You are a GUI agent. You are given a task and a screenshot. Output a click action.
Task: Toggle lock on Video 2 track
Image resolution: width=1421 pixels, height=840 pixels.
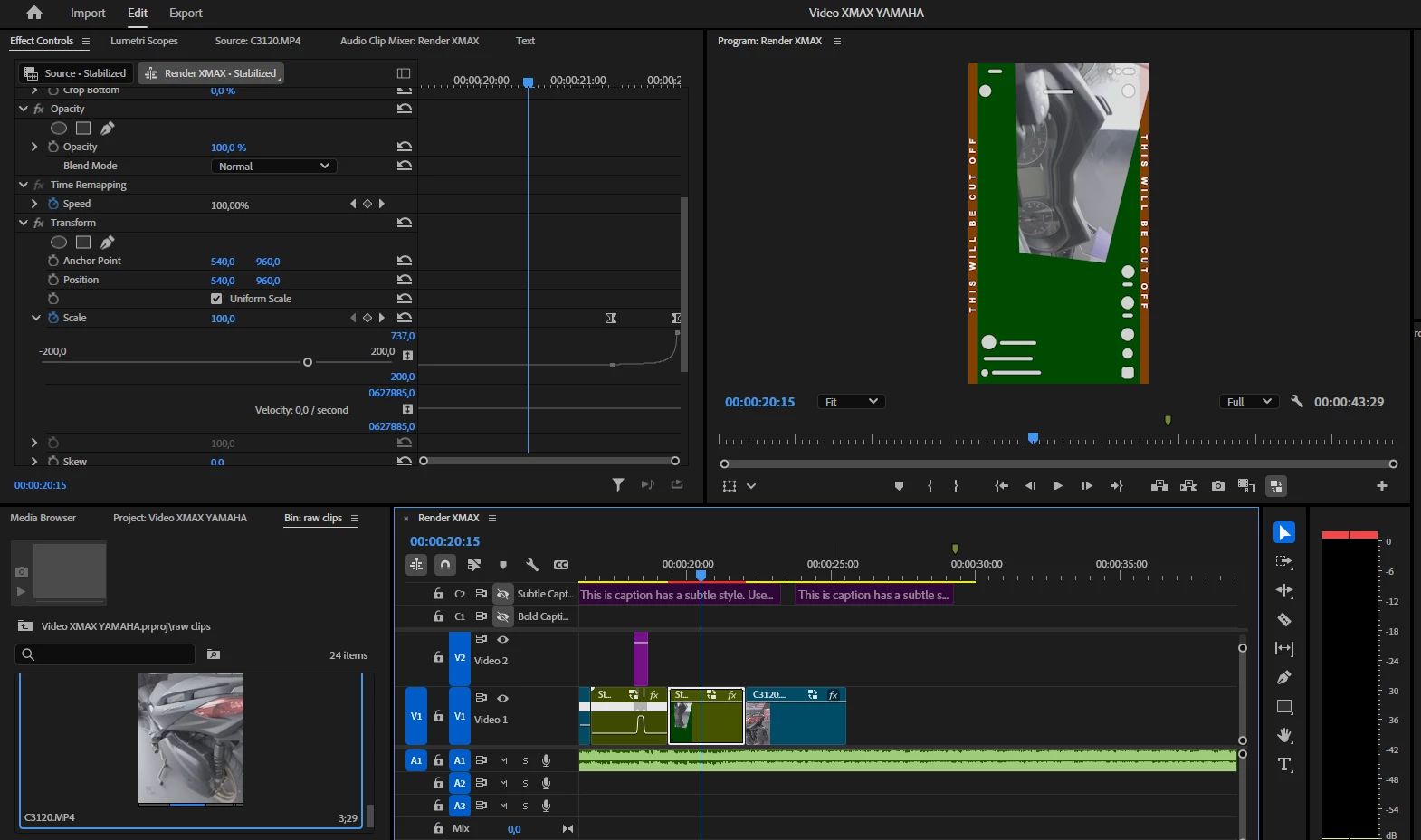click(x=438, y=657)
